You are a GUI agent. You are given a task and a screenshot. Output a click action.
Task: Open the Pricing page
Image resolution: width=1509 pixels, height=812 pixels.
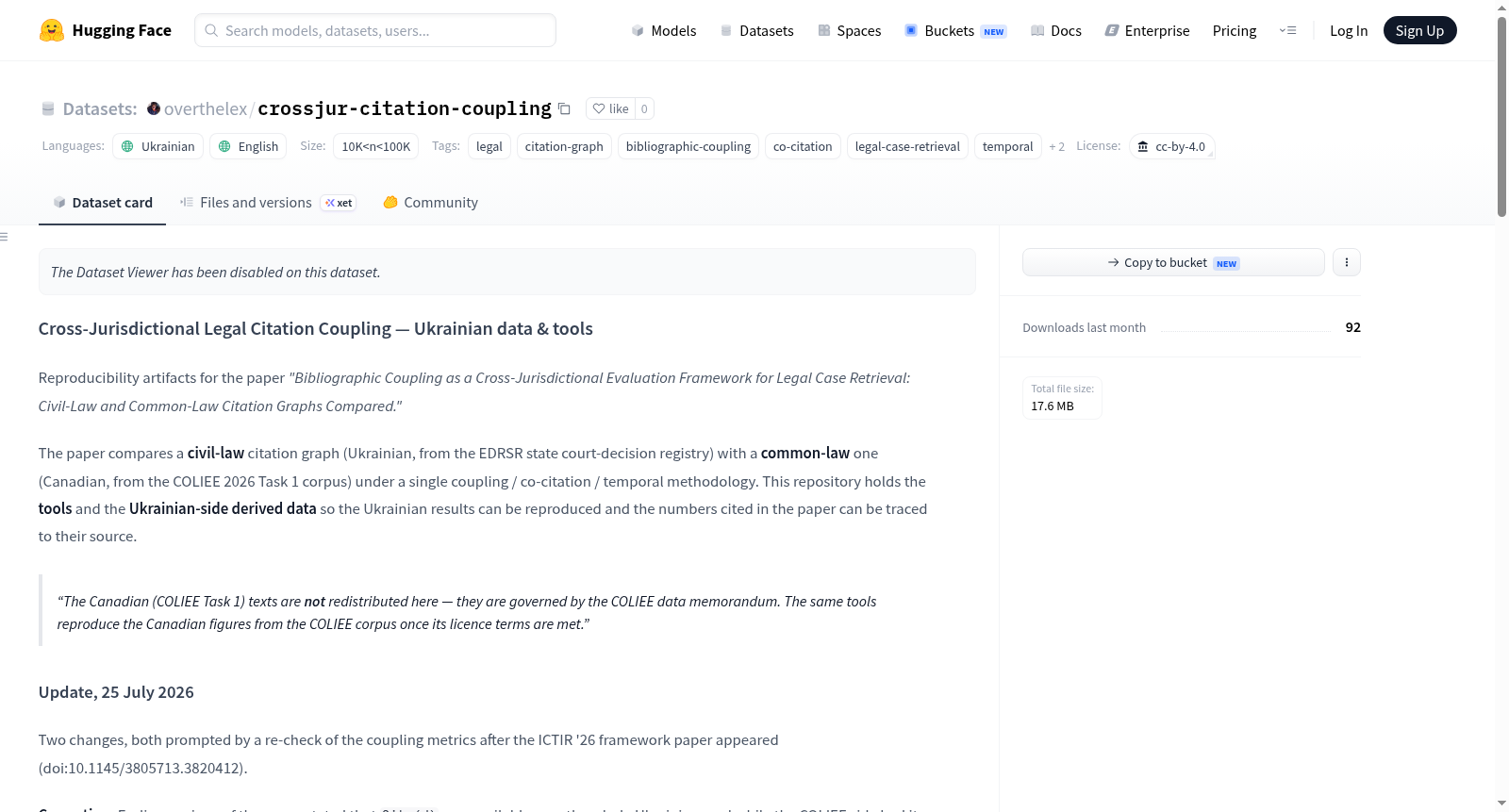point(1235,30)
